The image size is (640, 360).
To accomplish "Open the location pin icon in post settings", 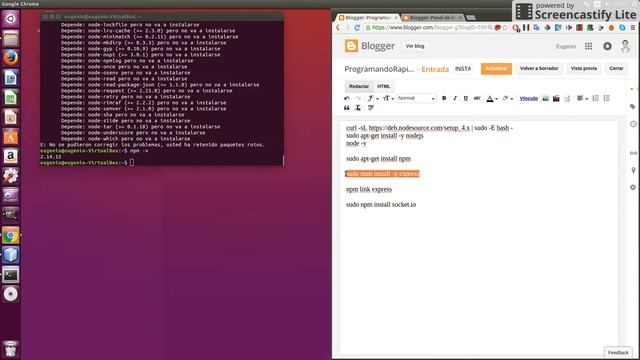I will coord(633,170).
